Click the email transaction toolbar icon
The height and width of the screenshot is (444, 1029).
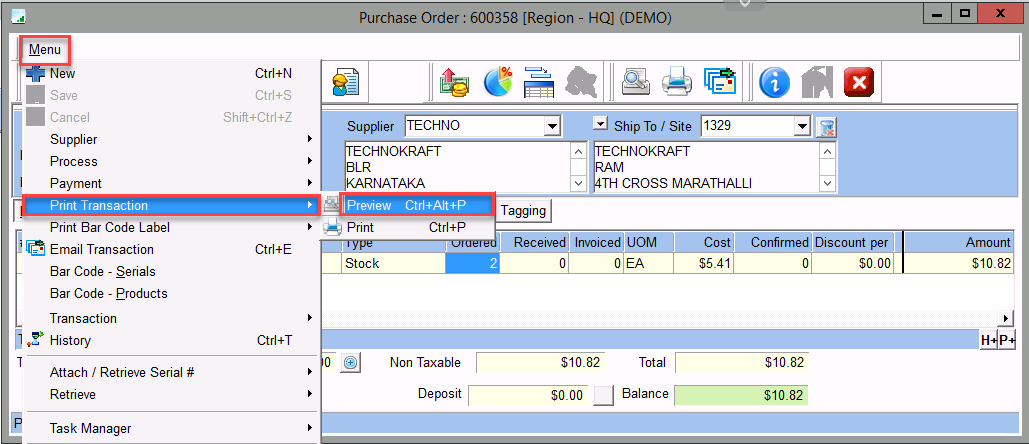coord(718,82)
